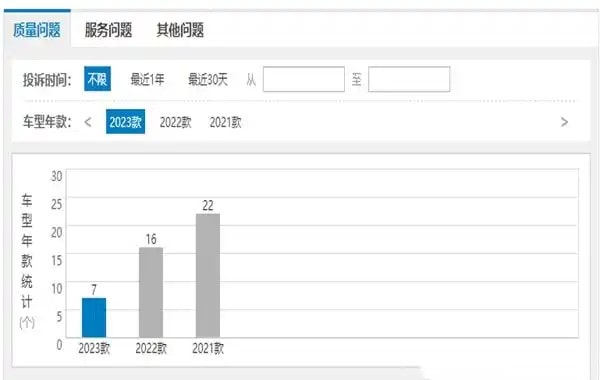This screenshot has width=600, height=380.
Task: Select the 不限 complaint time filter
Action: point(97,79)
